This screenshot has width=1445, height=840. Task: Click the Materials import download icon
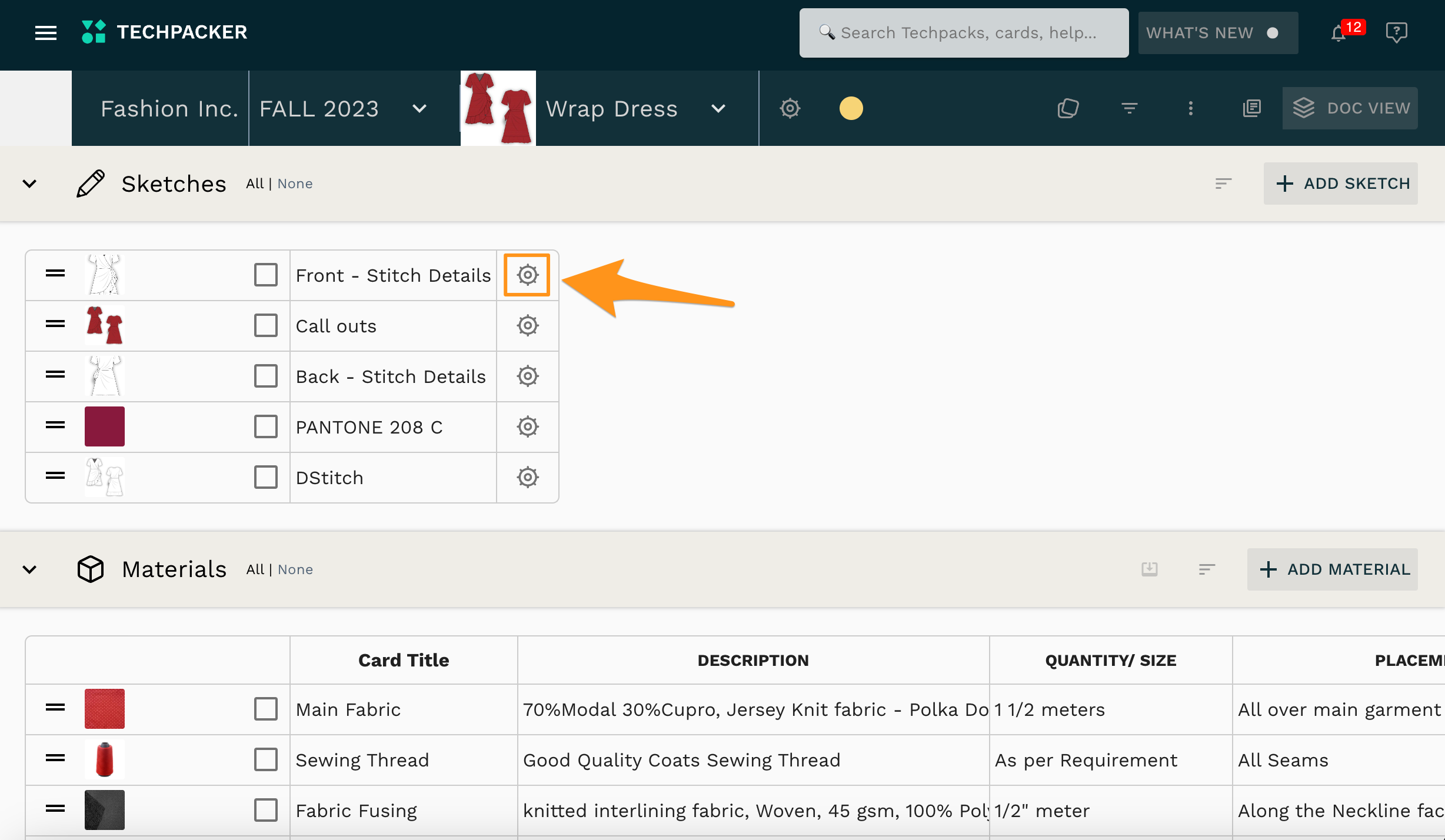coord(1149,569)
